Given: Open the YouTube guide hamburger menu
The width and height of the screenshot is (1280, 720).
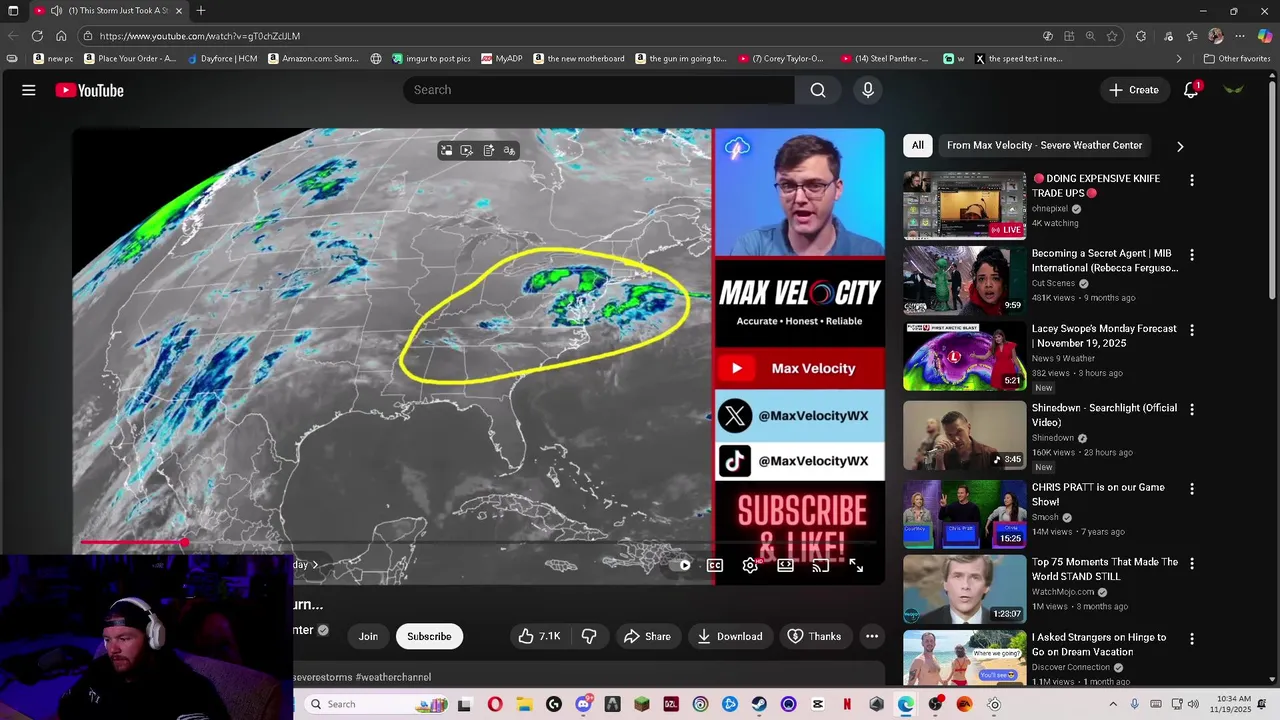Looking at the screenshot, I should [x=29, y=90].
